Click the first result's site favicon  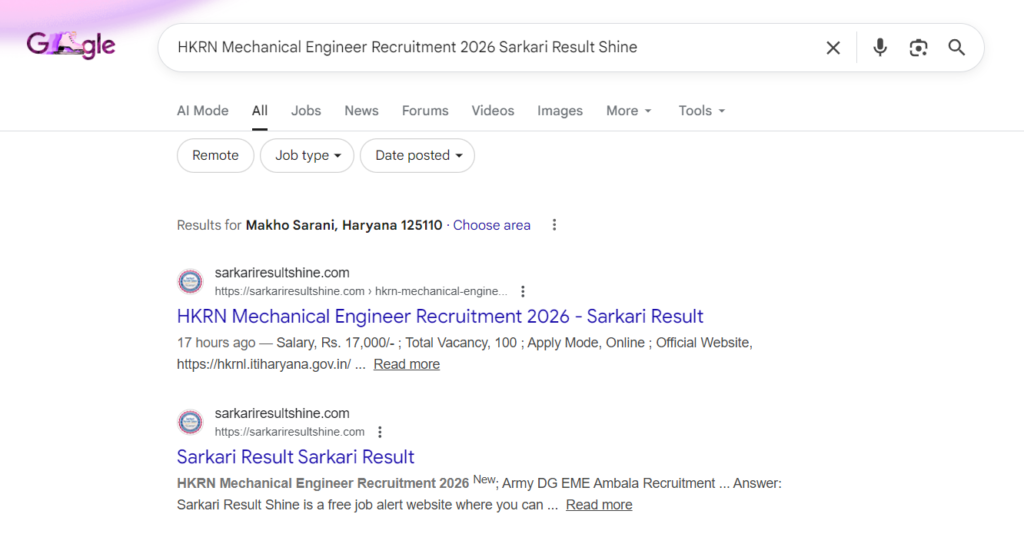tap(190, 281)
